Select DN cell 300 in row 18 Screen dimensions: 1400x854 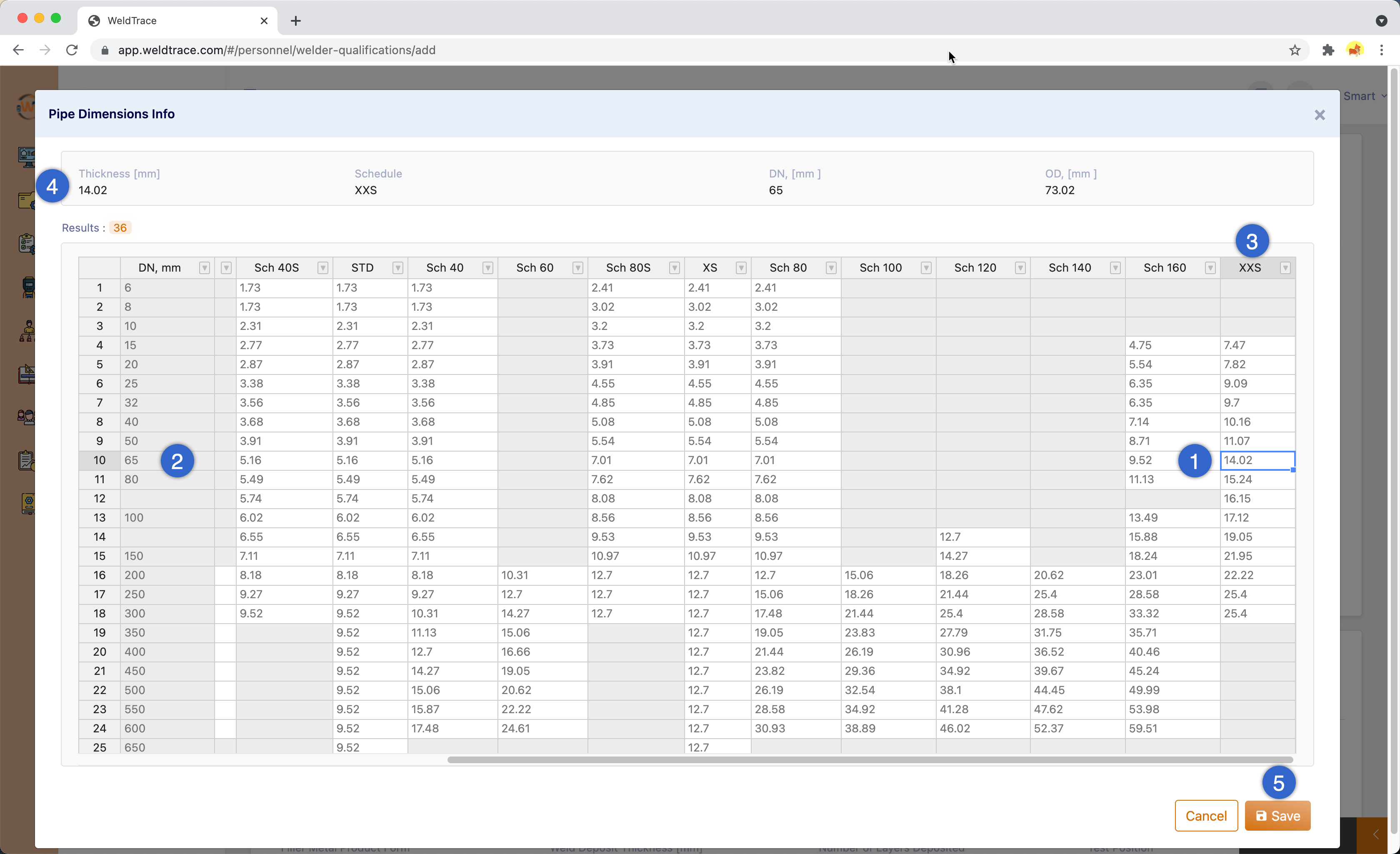point(167,614)
